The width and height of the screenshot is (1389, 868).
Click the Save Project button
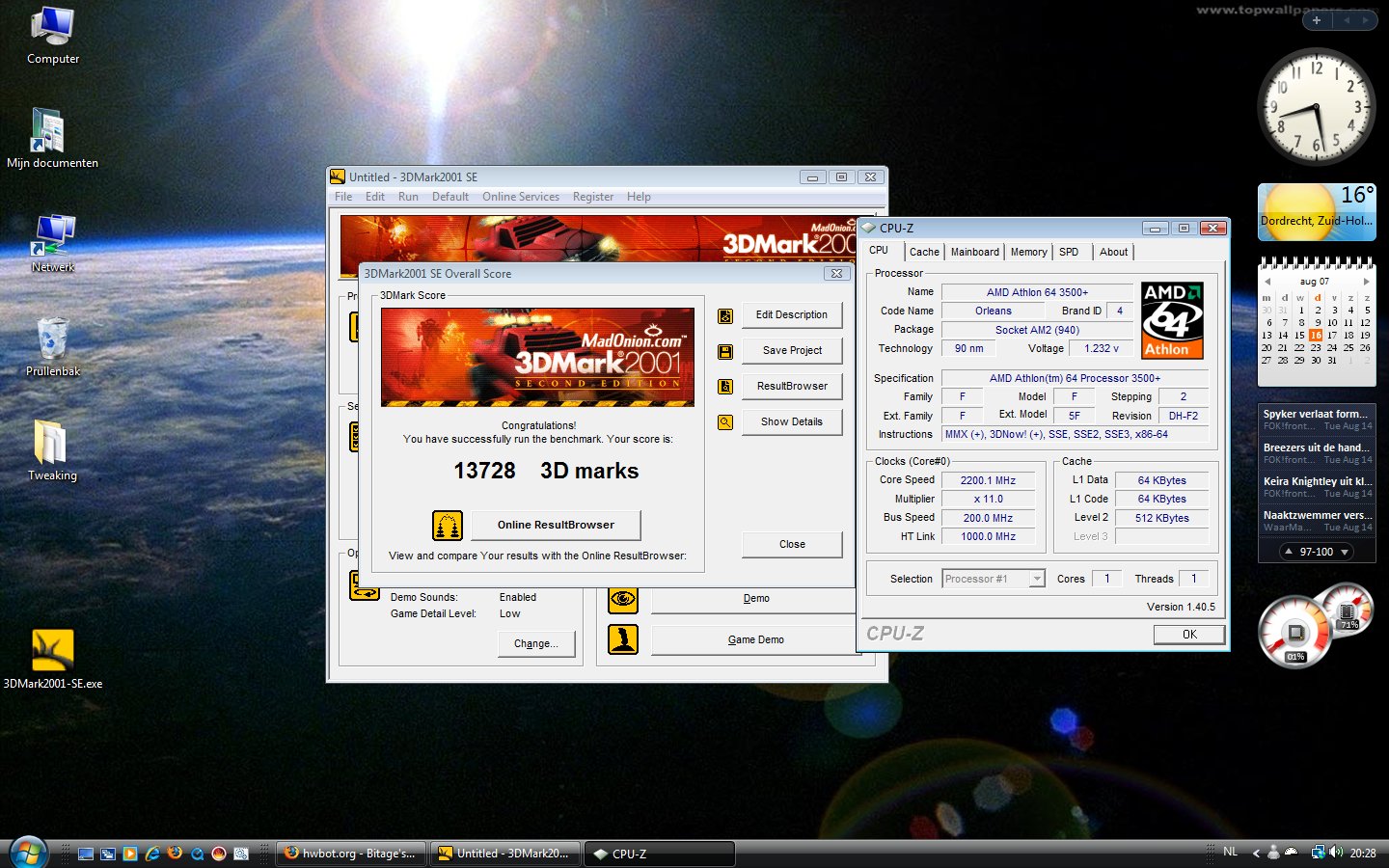792,351
